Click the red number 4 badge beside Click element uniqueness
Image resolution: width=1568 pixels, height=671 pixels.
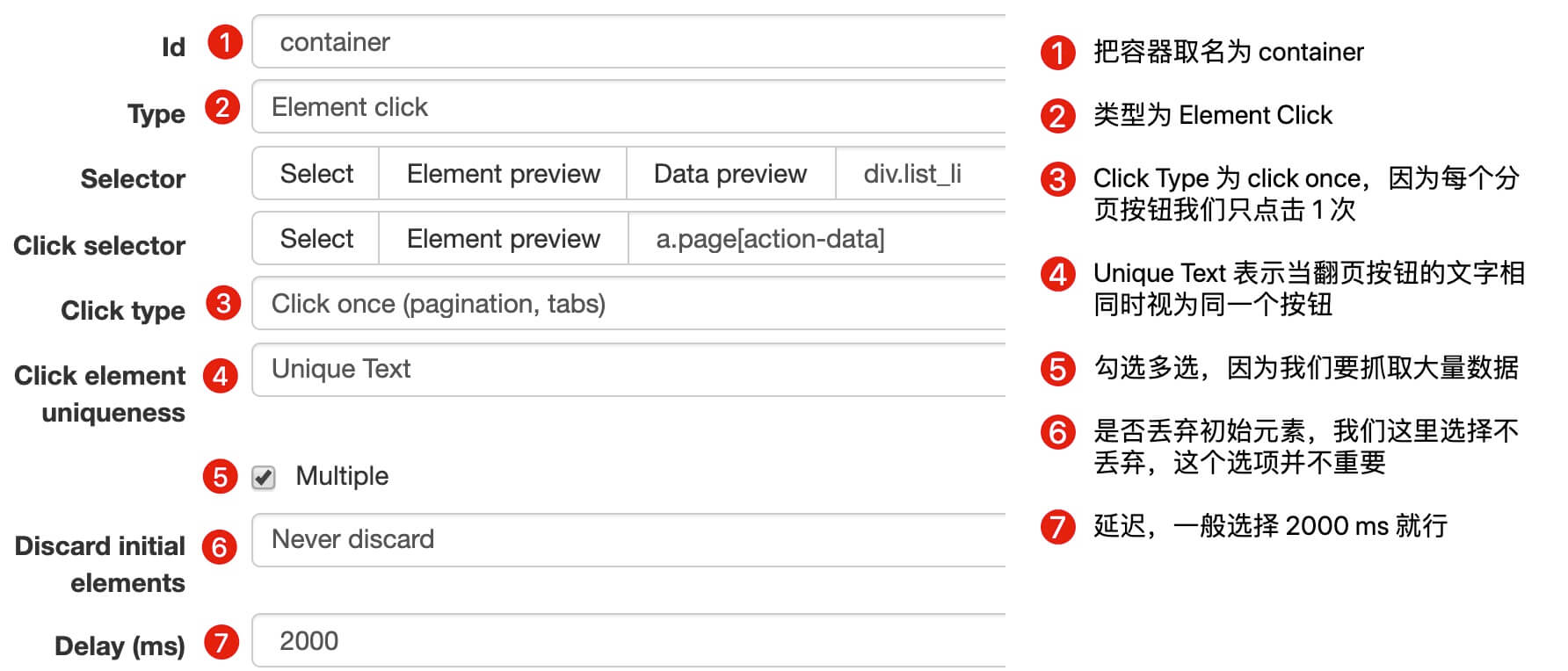221,376
